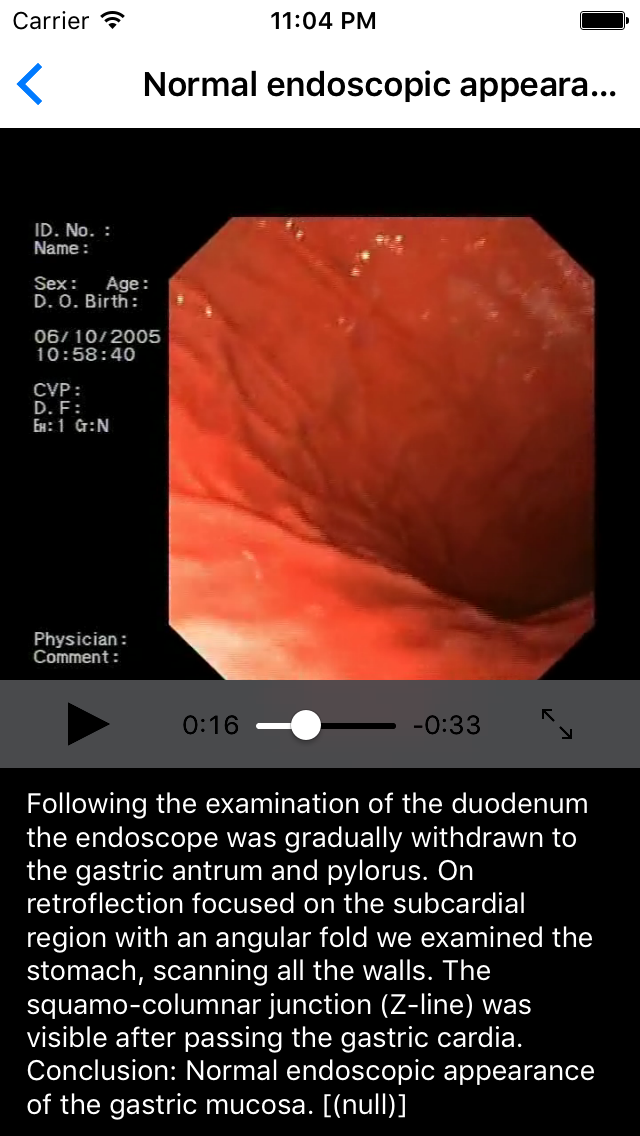Click the ID. No. overlay text
Viewport: 640px width, 1136px height.
[72, 230]
